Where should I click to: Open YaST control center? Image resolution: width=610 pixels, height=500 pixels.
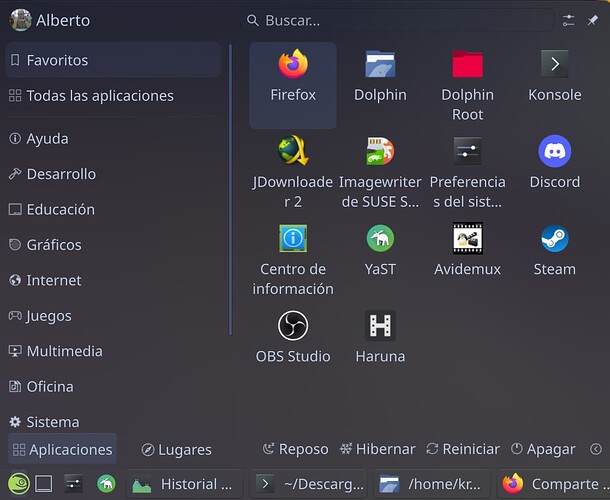[380, 250]
